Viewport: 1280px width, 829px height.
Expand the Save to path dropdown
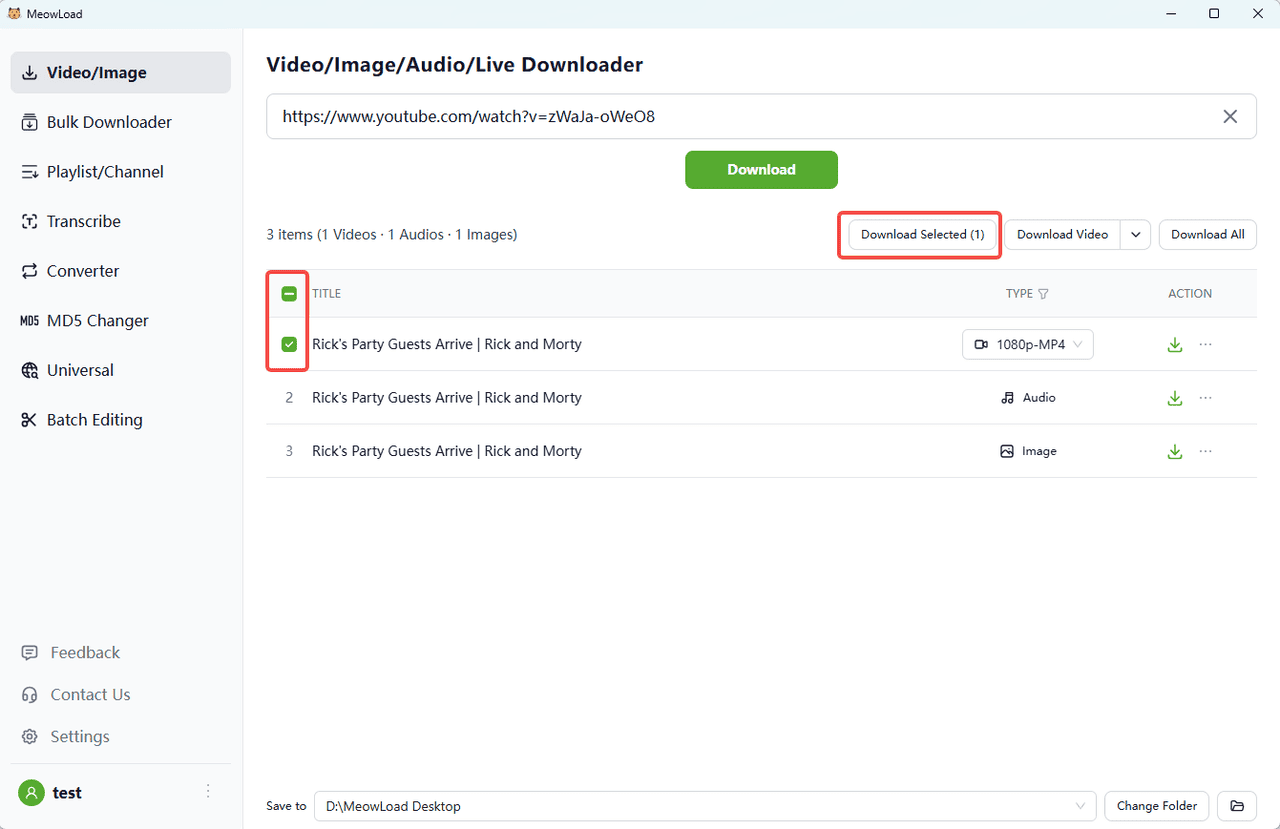point(1080,806)
